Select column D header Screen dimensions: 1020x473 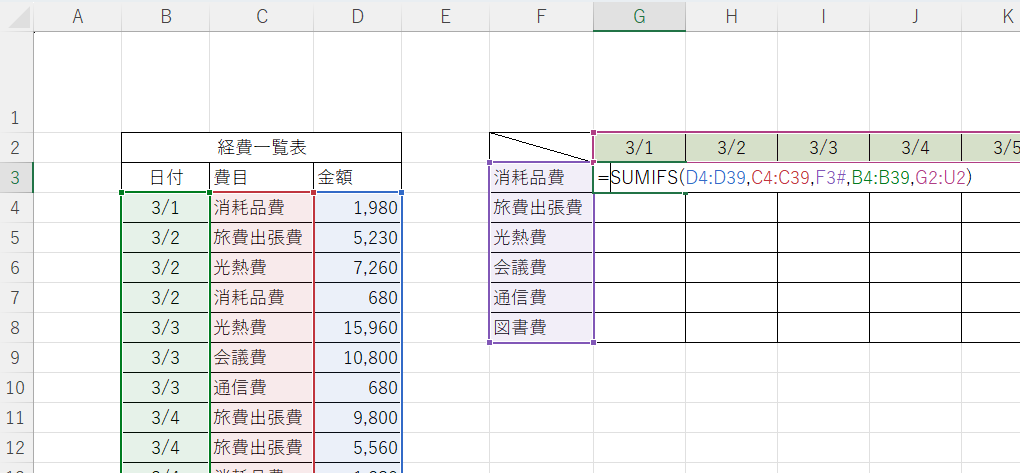pyautogui.click(x=357, y=15)
